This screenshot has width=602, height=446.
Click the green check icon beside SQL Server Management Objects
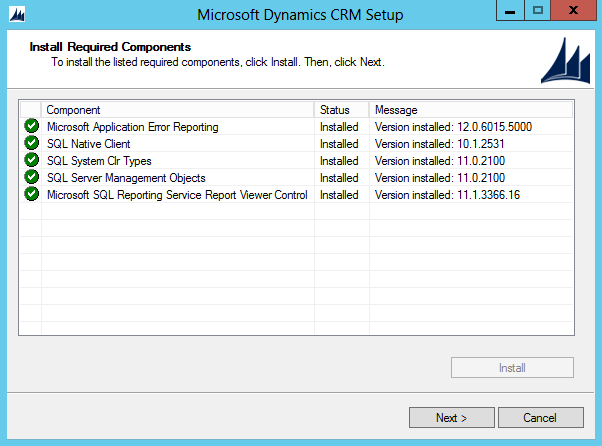(31, 177)
